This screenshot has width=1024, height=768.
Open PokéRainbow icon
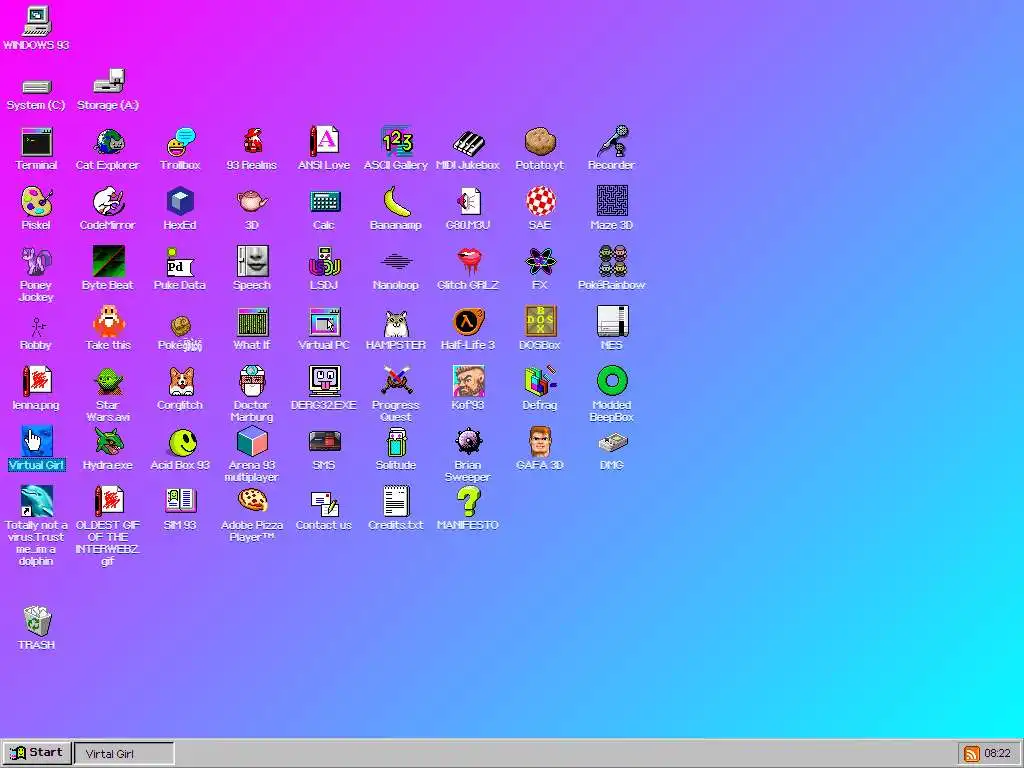tap(611, 263)
